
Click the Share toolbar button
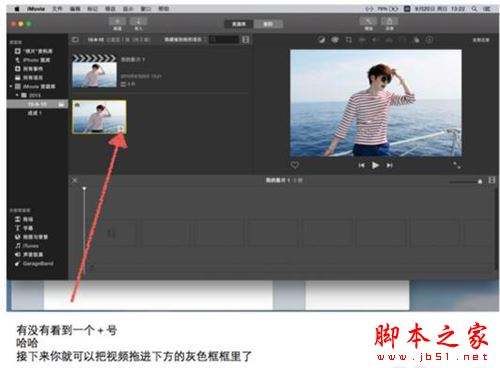point(389,22)
